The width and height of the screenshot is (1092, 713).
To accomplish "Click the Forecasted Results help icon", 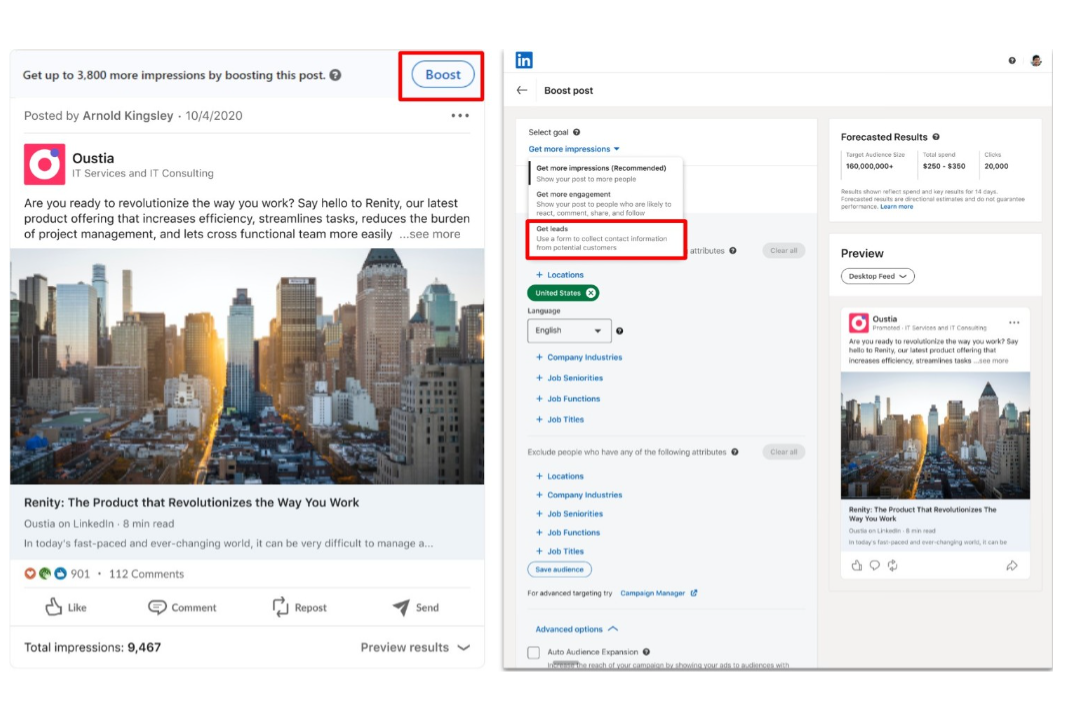I will pyautogui.click(x=936, y=137).
